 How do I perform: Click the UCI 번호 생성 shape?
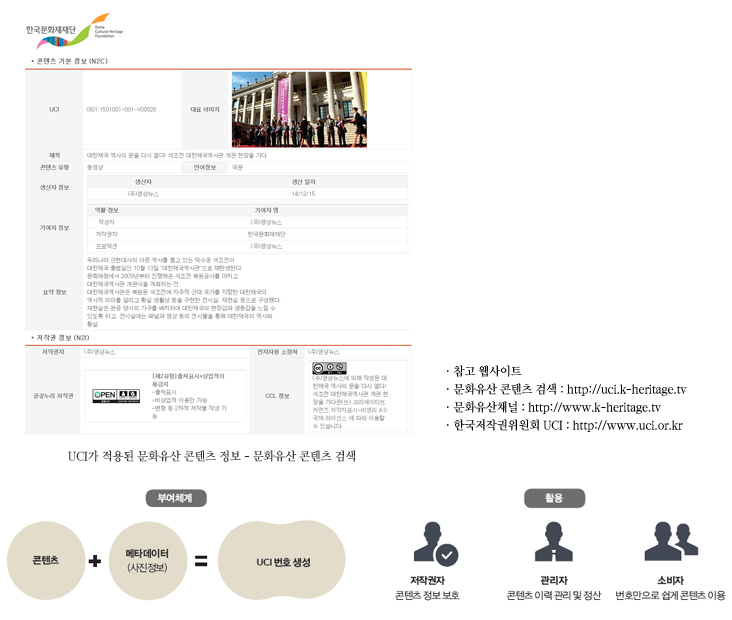[x=282, y=560]
